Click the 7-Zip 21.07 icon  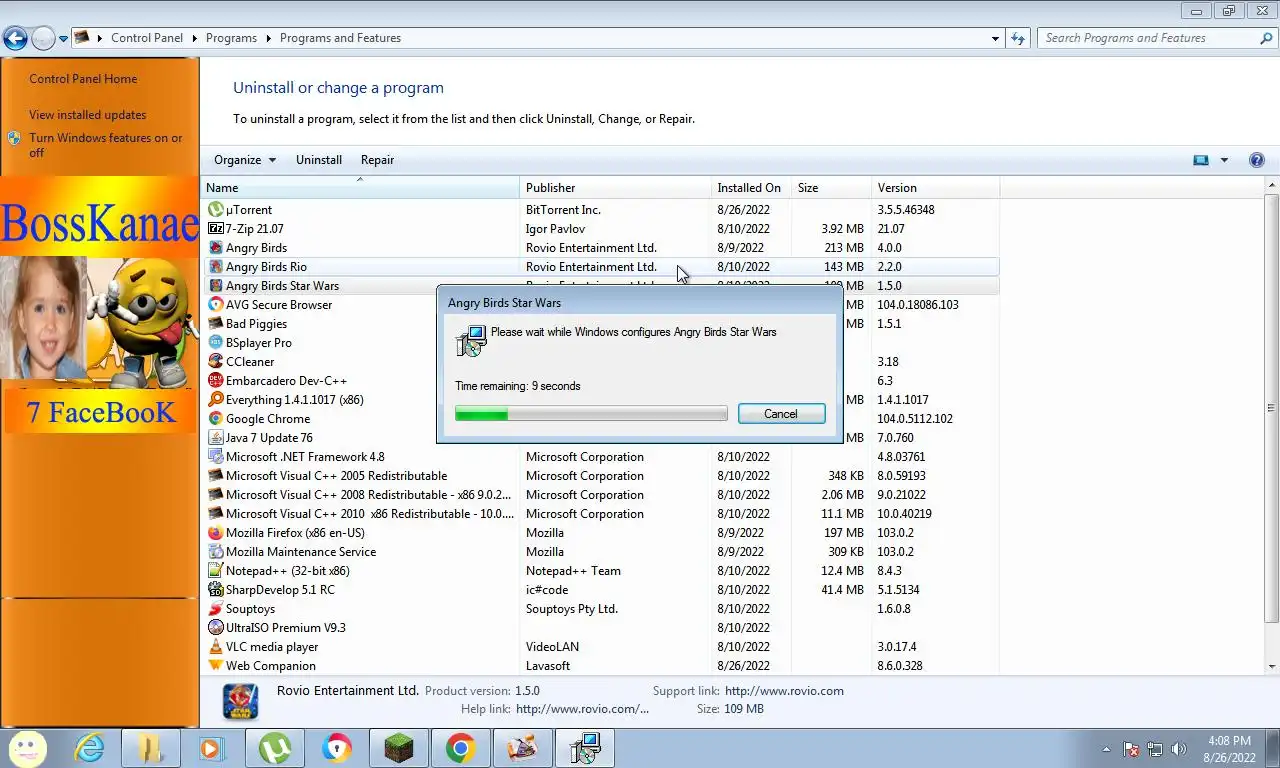point(216,229)
